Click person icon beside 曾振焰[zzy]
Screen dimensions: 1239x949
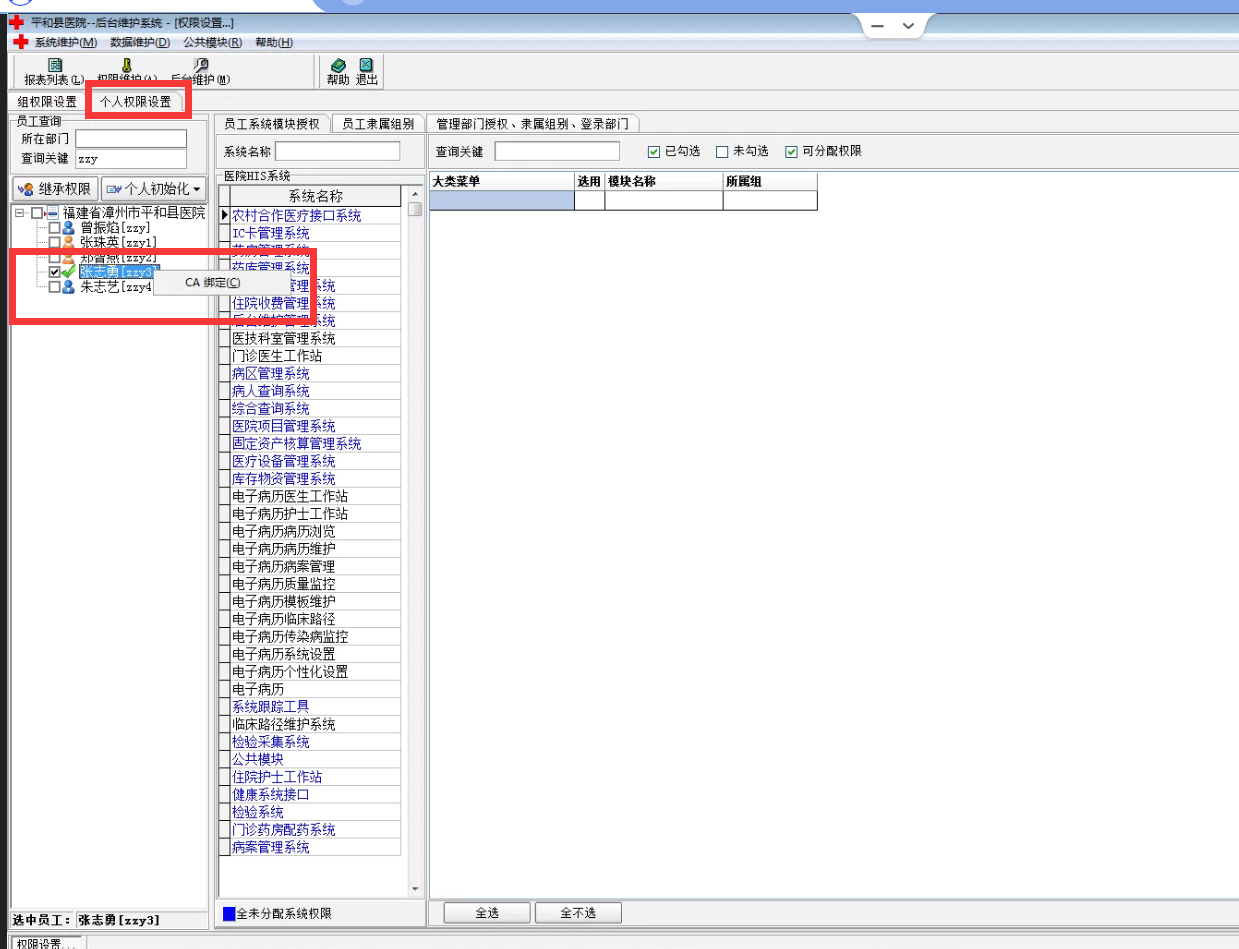68,228
